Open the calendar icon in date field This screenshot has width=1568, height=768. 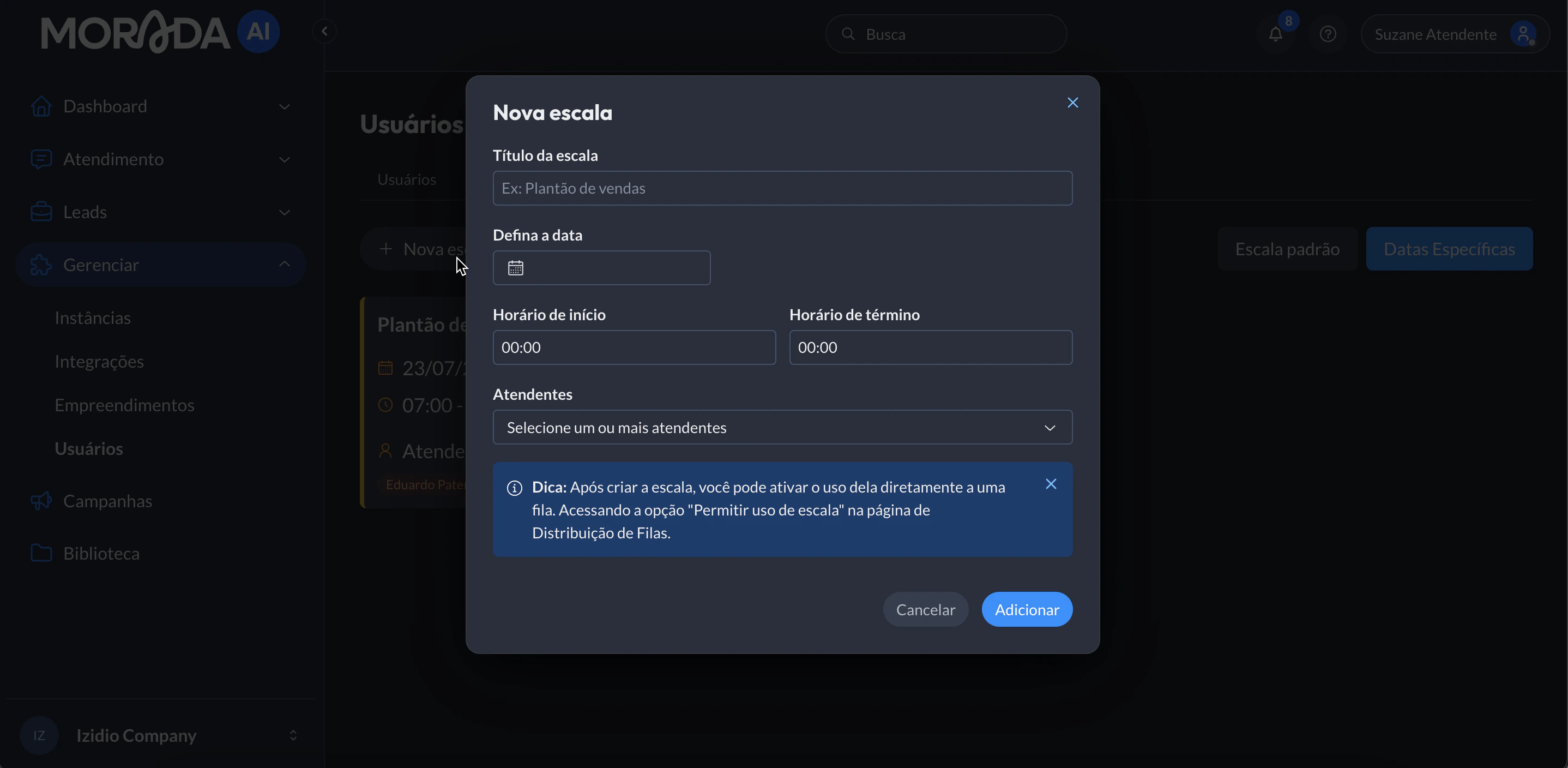point(516,268)
